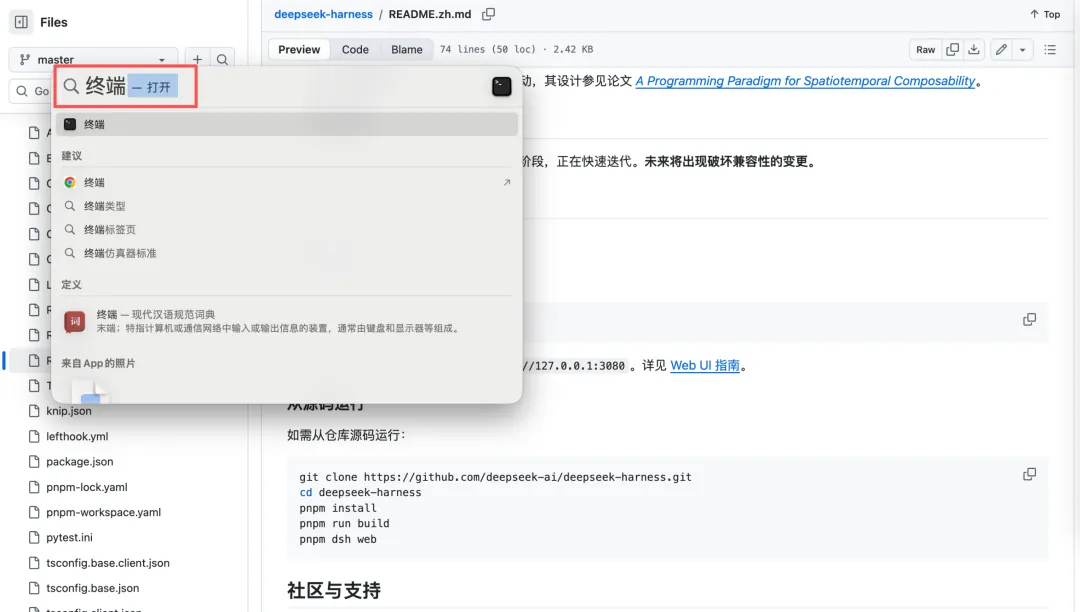The image size is (1080, 612).
Task: Open file search magnifier in Files panel
Action: pyautogui.click(x=222, y=59)
